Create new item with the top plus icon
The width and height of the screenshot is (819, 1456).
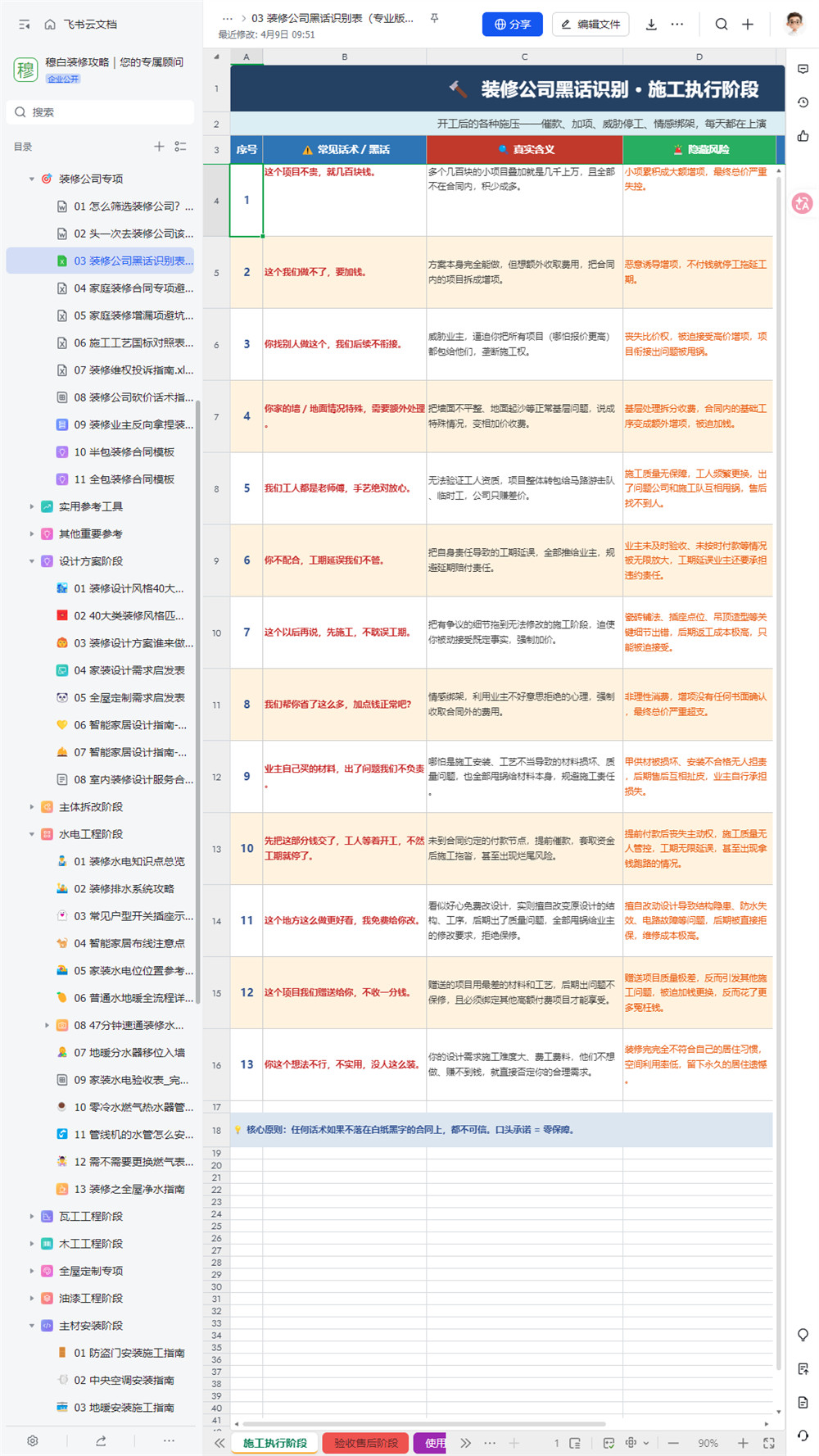pyautogui.click(x=748, y=25)
